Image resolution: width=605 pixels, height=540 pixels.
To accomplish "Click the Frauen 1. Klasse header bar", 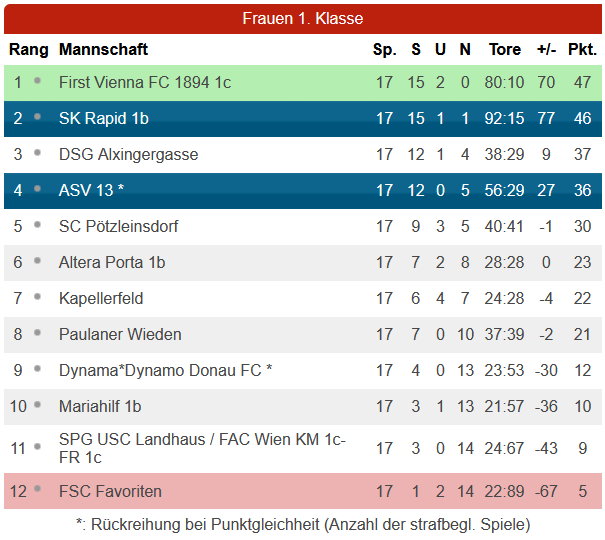I will pos(303,19).
